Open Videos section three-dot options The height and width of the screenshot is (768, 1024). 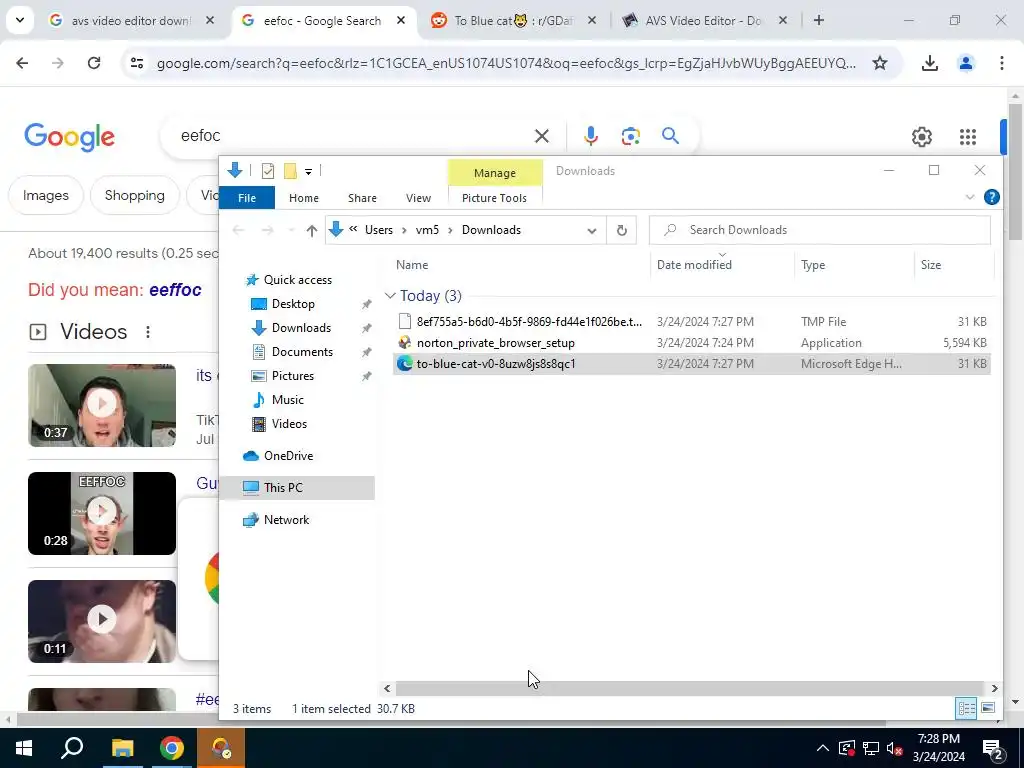pyautogui.click(x=148, y=332)
